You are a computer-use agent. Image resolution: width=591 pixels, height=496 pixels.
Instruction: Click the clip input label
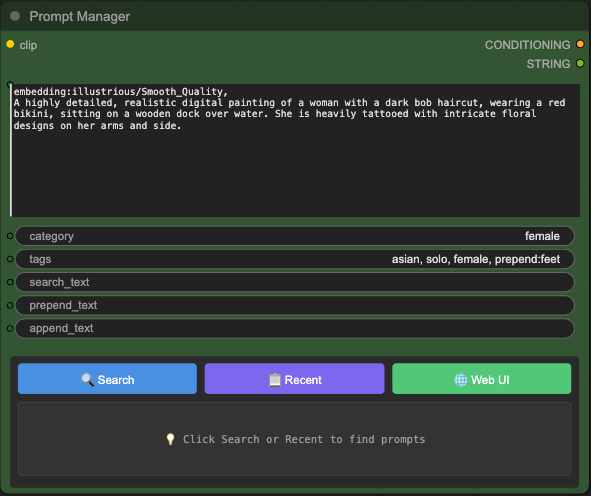[28, 45]
